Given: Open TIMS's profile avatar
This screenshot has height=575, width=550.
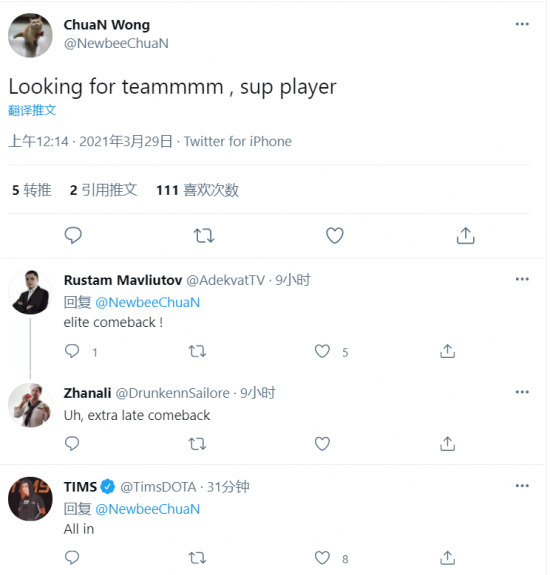Looking at the screenshot, I should 30,499.
